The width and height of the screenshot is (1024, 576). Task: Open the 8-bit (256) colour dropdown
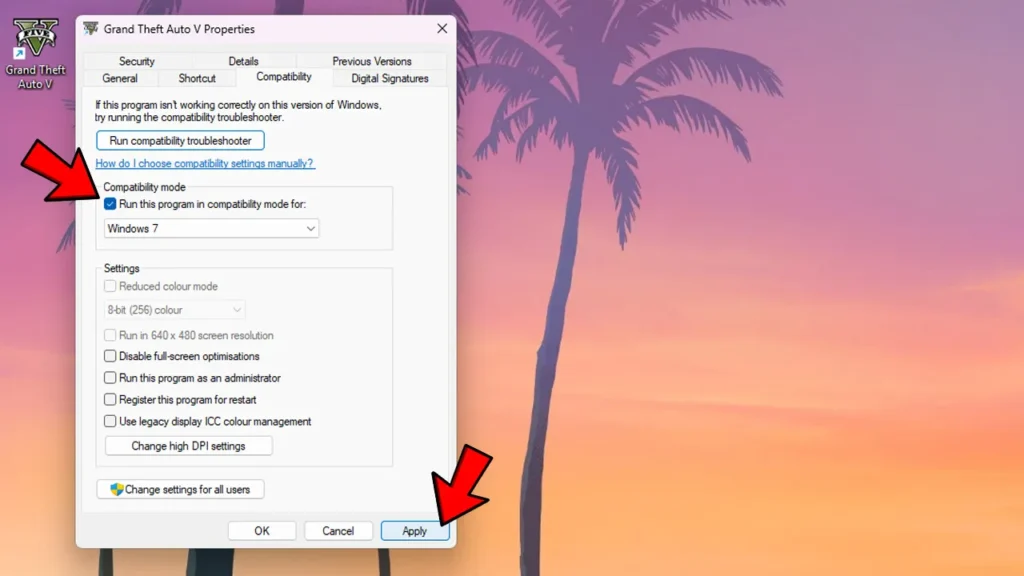tap(174, 310)
